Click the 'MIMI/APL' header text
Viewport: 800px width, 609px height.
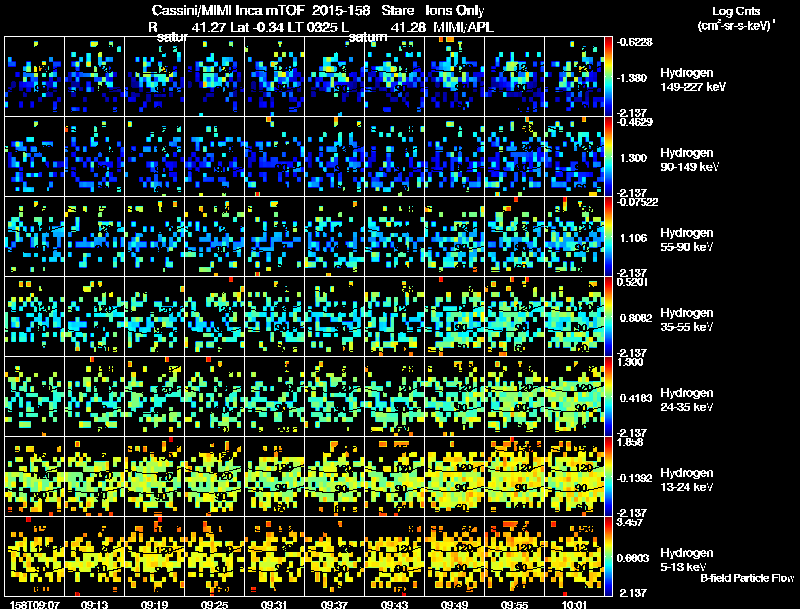coord(464,27)
